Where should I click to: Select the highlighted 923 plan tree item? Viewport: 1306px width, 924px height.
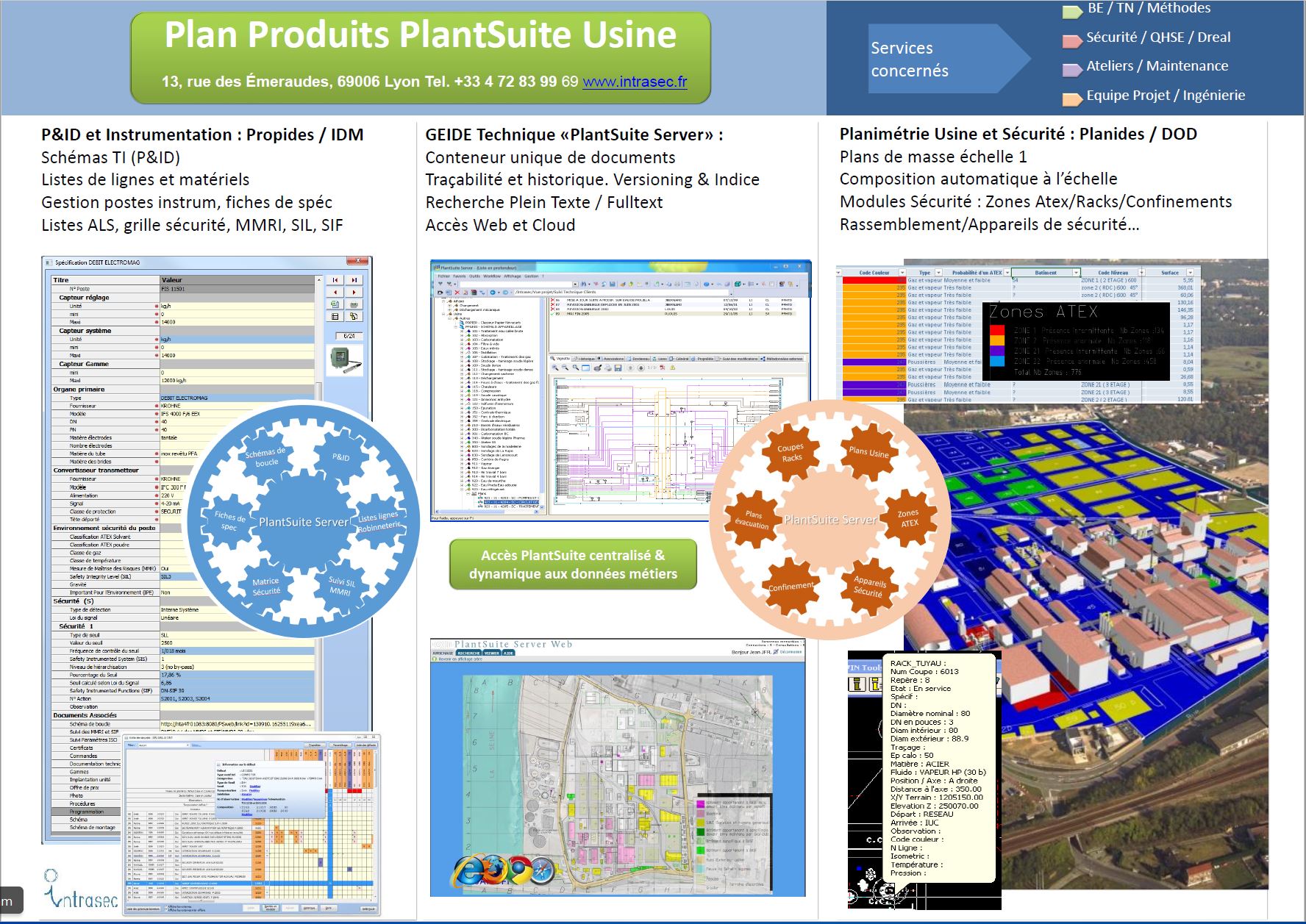[x=511, y=502]
